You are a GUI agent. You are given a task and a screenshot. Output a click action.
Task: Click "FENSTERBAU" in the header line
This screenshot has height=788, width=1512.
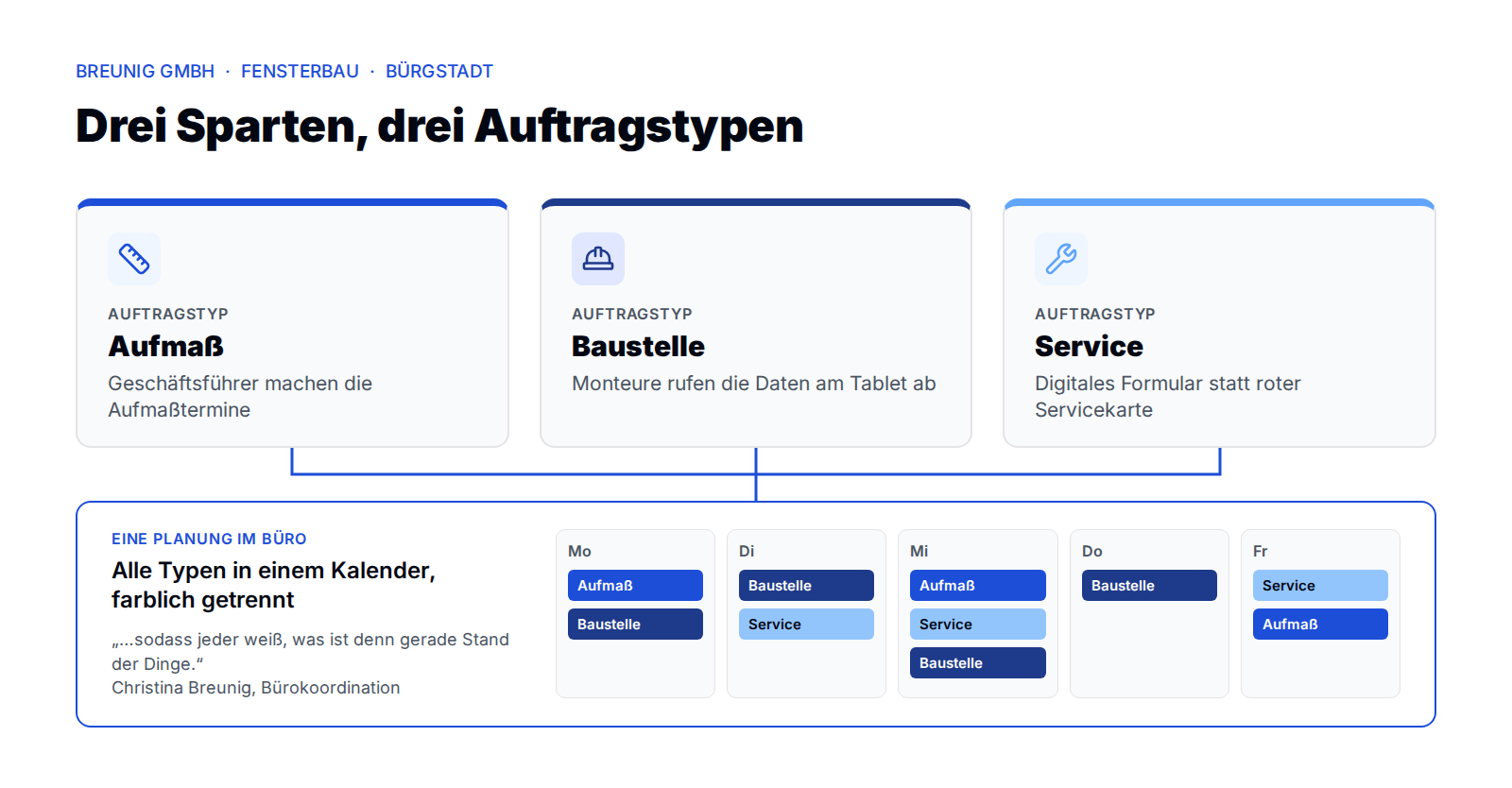(x=300, y=72)
